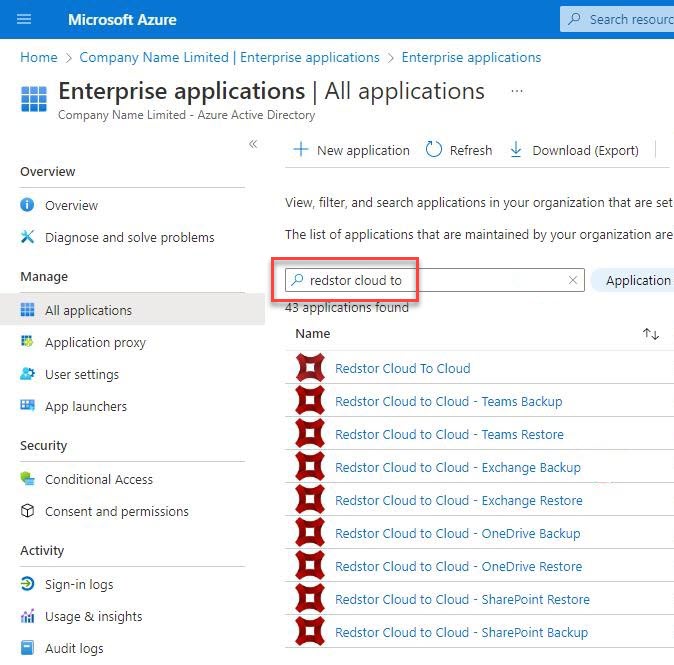
Task: Go to the Home breadcrumb
Action: [x=39, y=57]
